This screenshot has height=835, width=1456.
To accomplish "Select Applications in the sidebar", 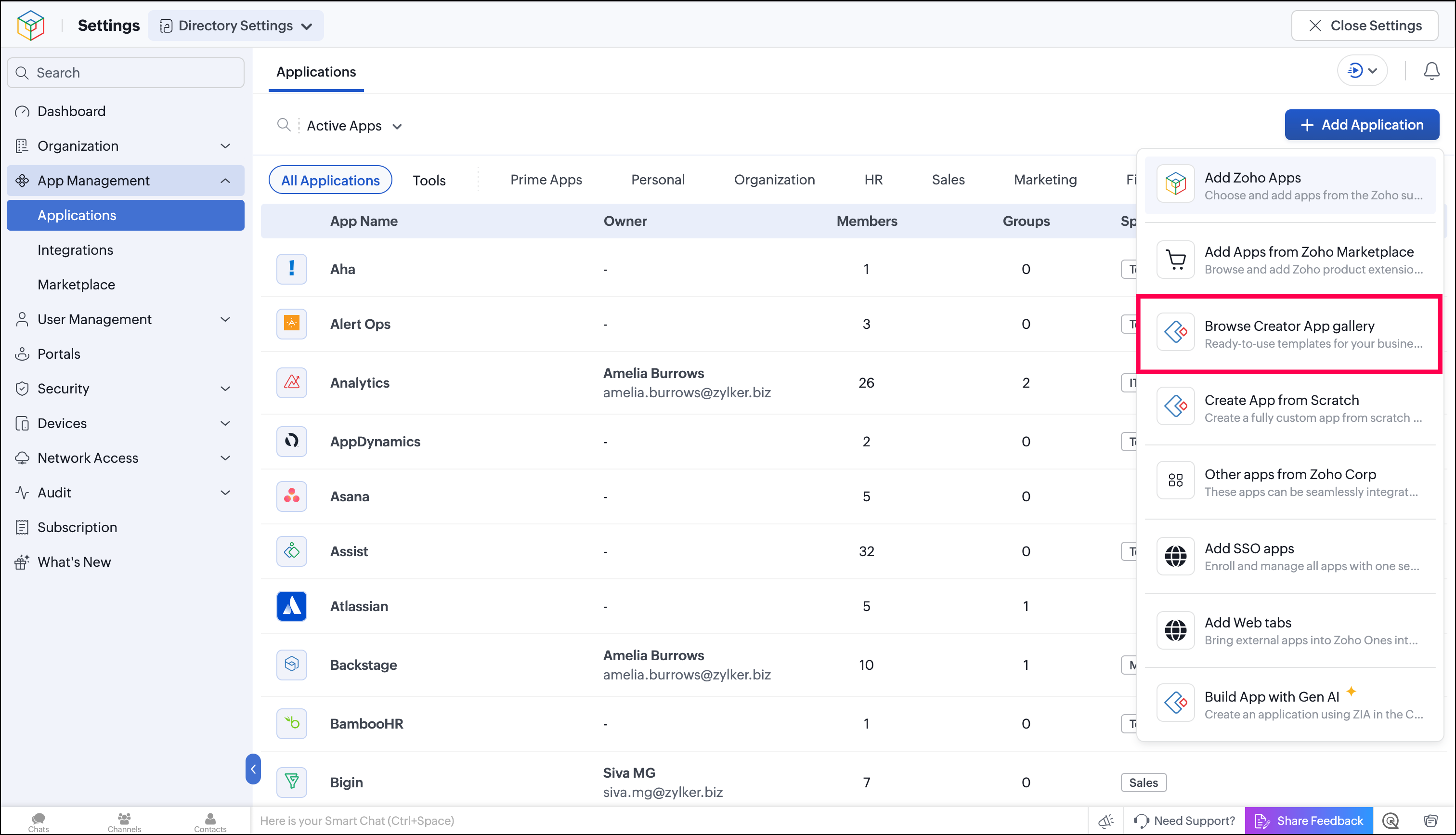I will click(x=126, y=215).
